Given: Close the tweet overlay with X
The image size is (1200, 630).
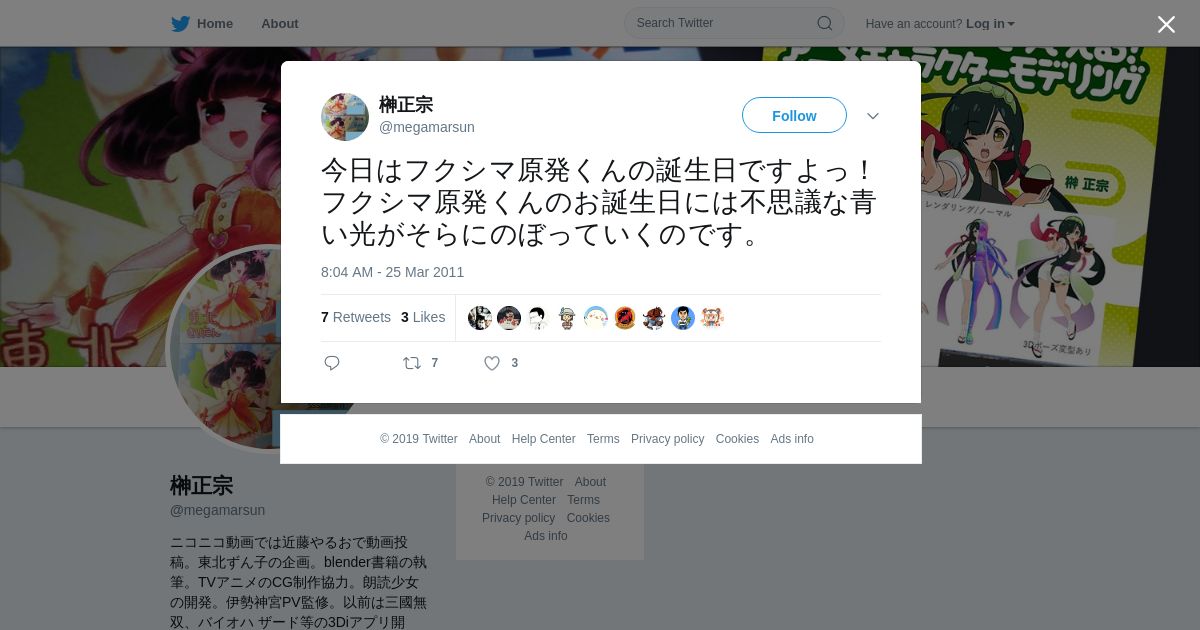Looking at the screenshot, I should [x=1166, y=24].
